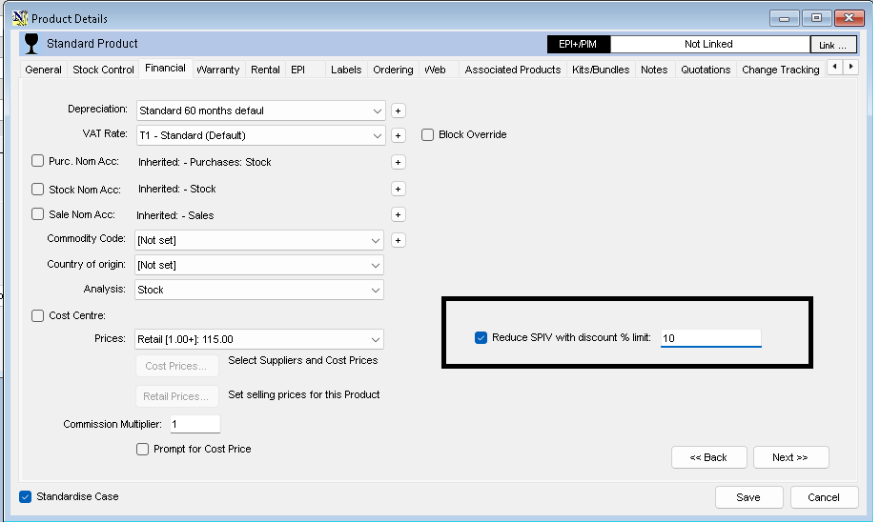Minimize the Product Details window
Viewport: 873px width, 522px height.
tap(784, 18)
